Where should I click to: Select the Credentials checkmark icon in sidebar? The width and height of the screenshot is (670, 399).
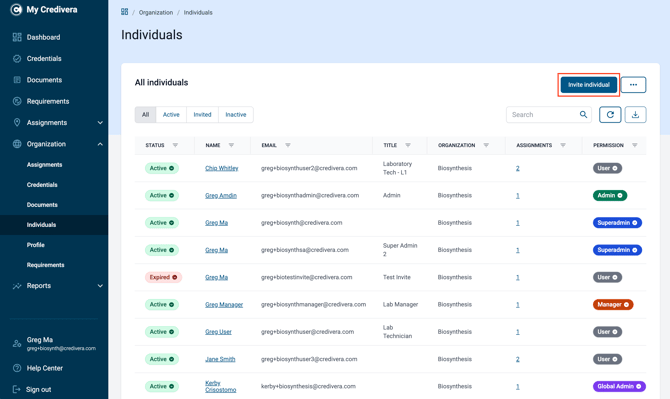click(x=17, y=59)
